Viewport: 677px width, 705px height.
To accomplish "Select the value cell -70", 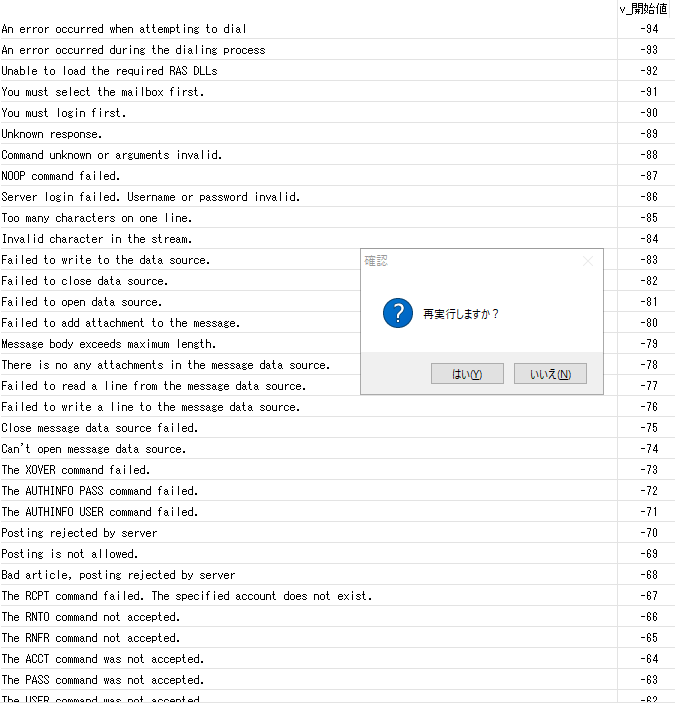I will point(648,533).
